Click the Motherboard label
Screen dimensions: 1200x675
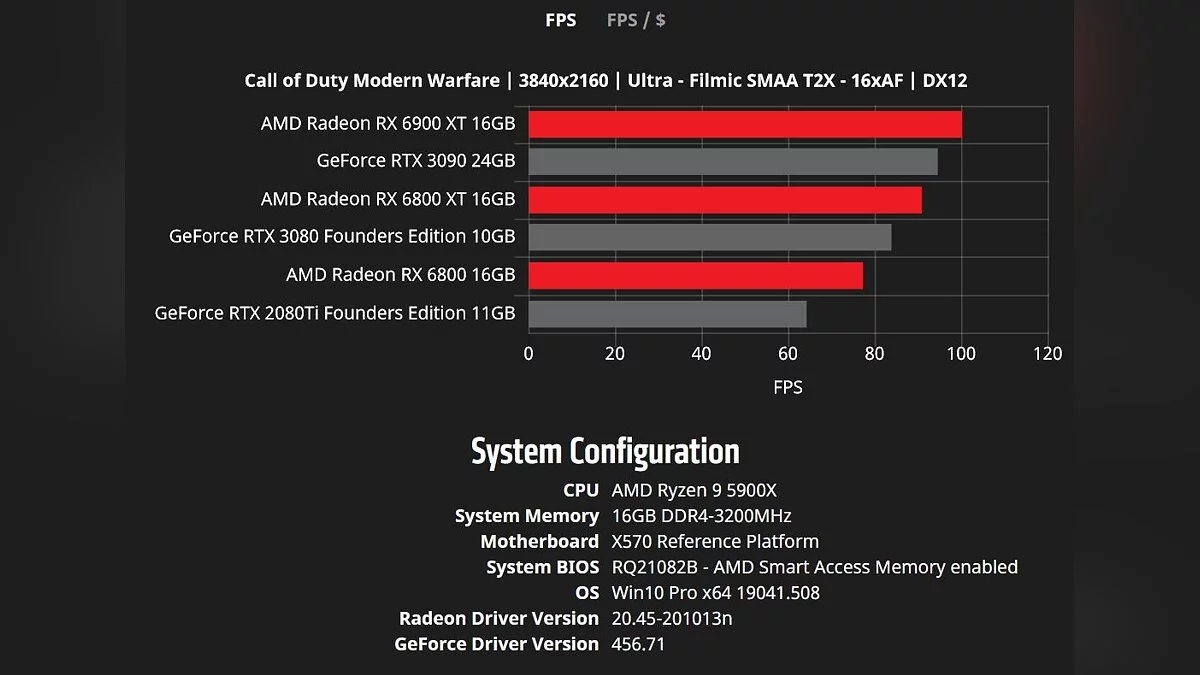(x=540, y=541)
